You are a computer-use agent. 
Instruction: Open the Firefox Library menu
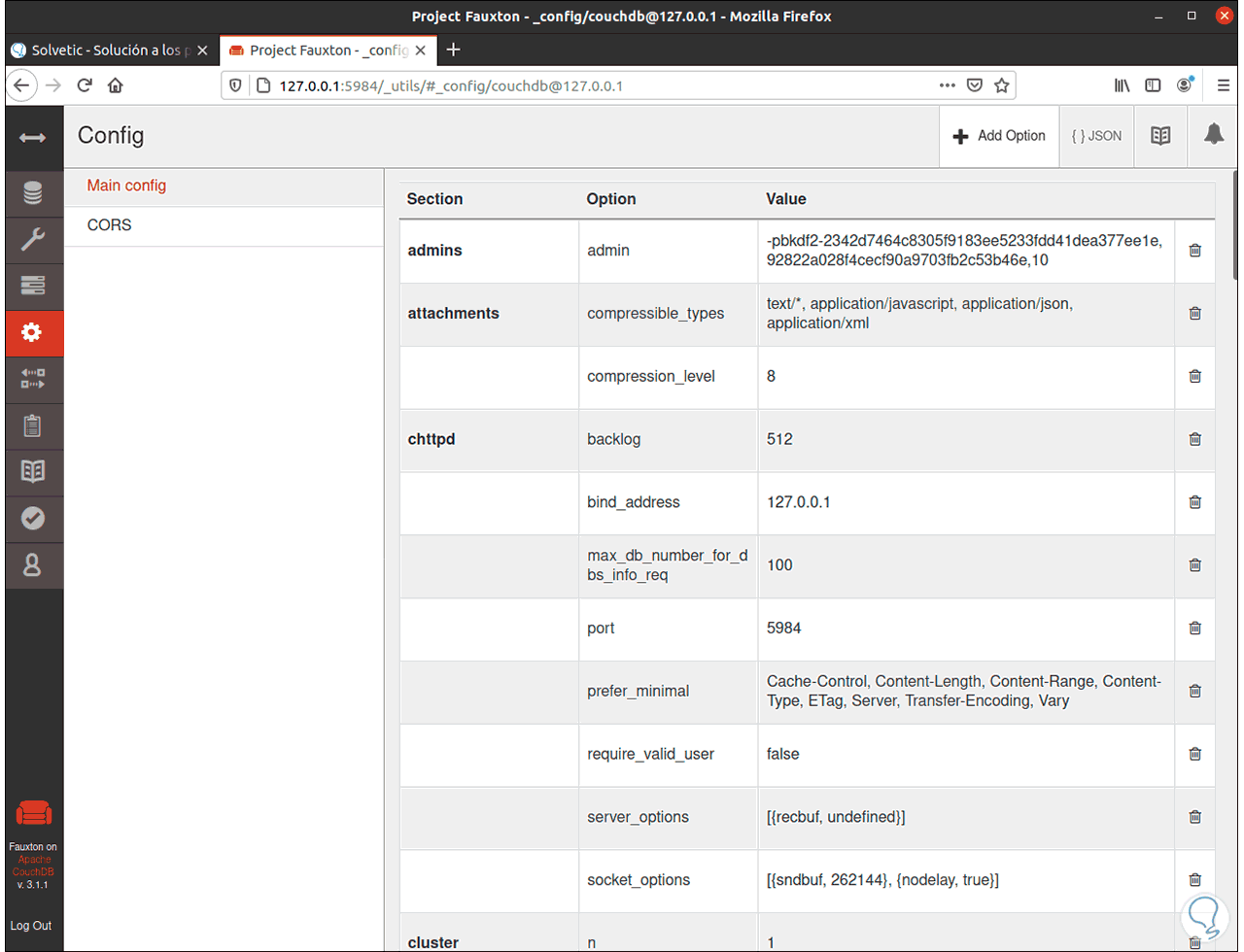[1123, 85]
